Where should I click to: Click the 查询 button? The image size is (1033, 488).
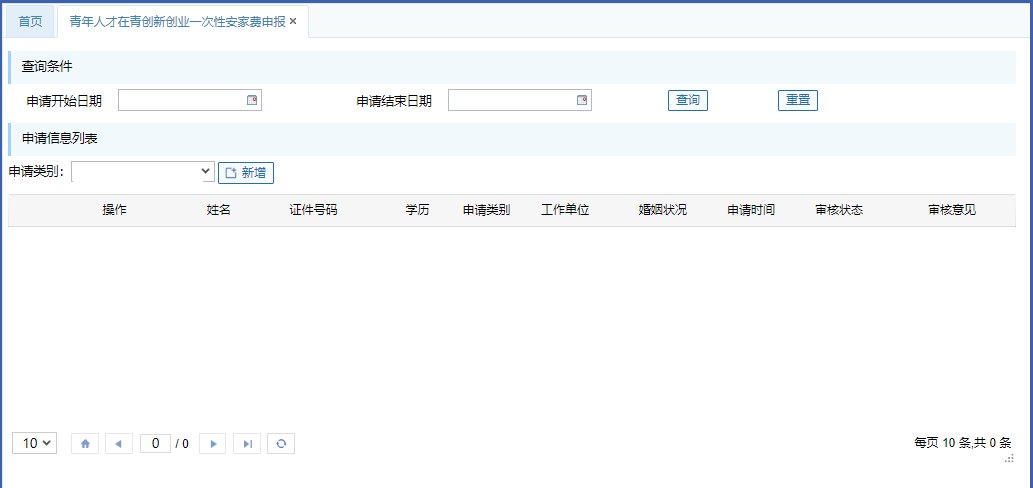click(x=688, y=101)
